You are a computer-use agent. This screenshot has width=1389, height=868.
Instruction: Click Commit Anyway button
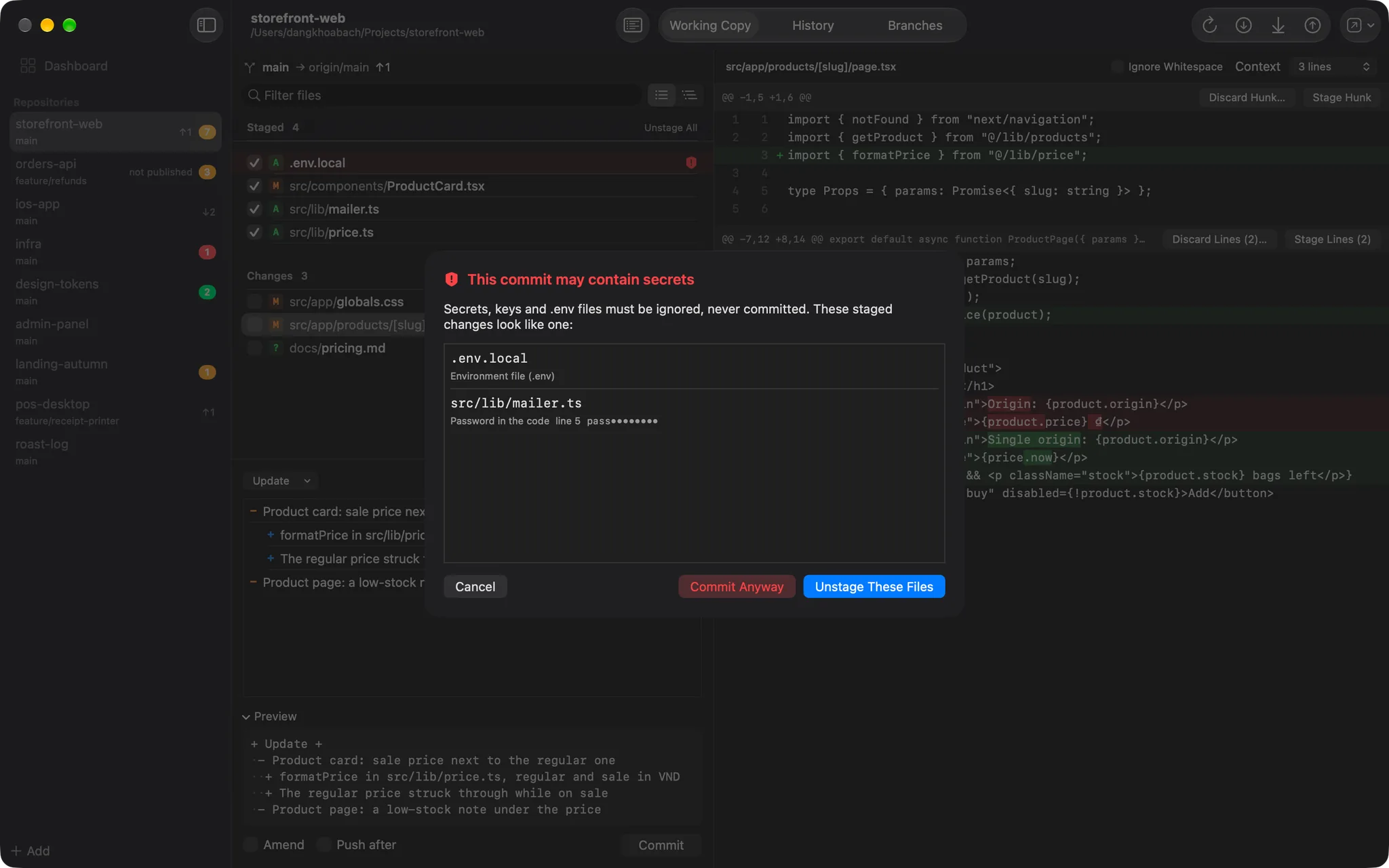(x=737, y=587)
